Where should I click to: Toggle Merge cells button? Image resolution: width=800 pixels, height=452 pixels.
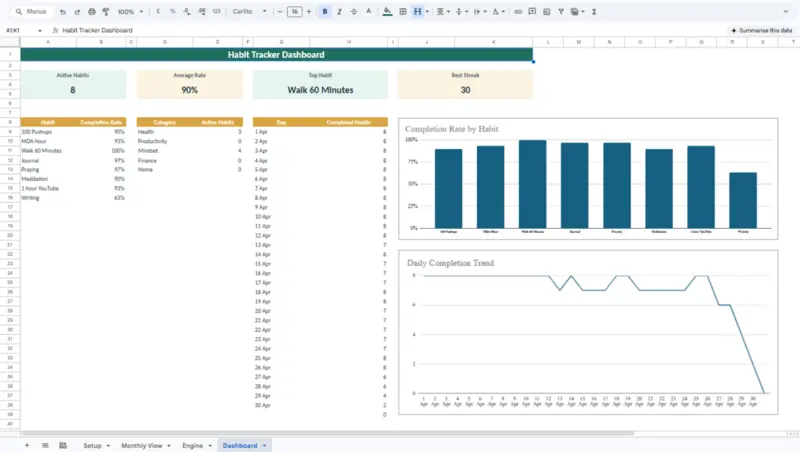point(417,12)
